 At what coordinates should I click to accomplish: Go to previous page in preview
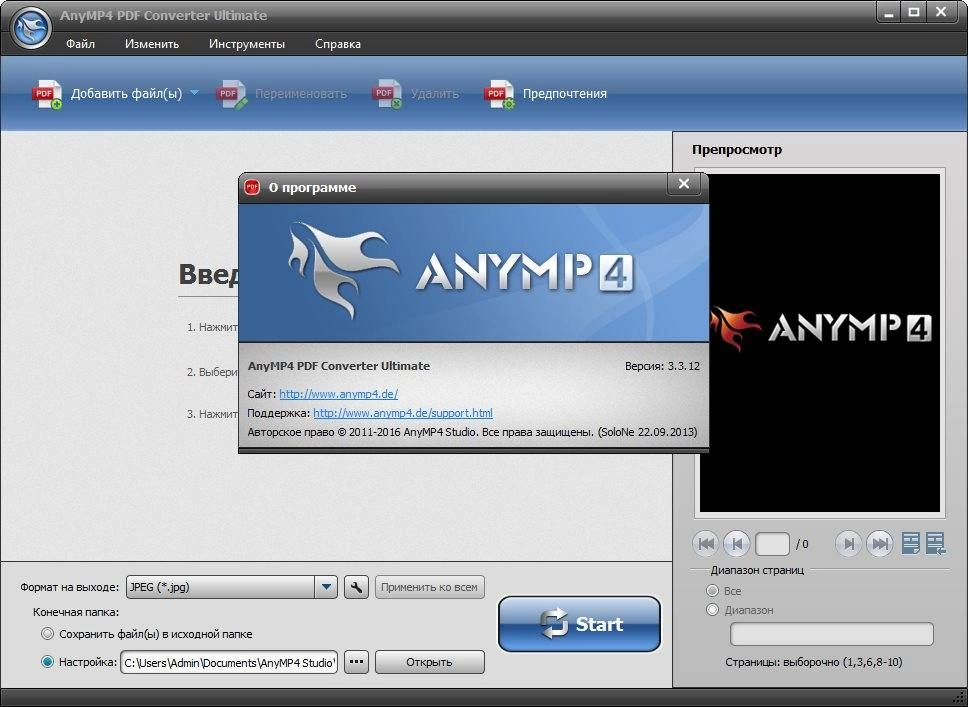coord(736,544)
